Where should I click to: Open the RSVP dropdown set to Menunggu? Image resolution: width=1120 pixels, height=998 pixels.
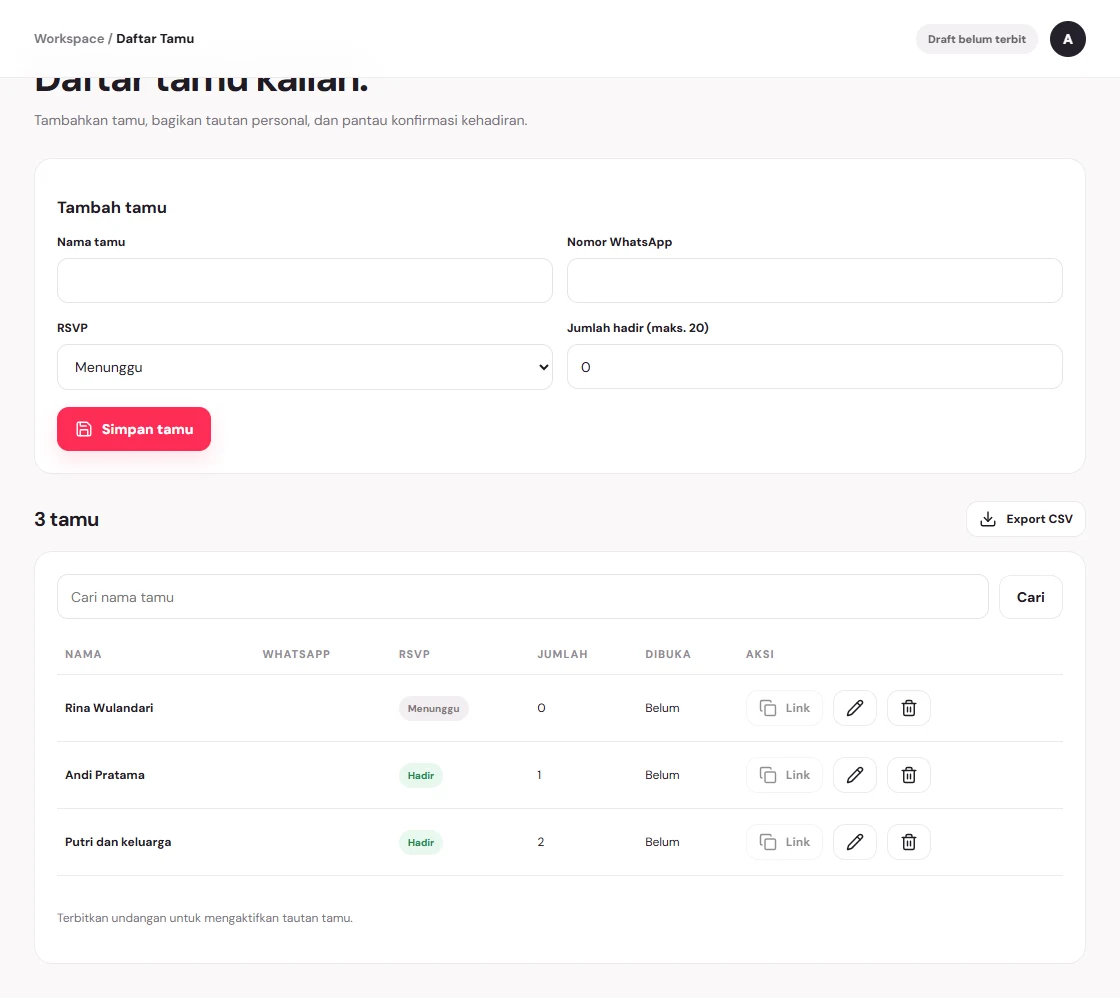[305, 367]
